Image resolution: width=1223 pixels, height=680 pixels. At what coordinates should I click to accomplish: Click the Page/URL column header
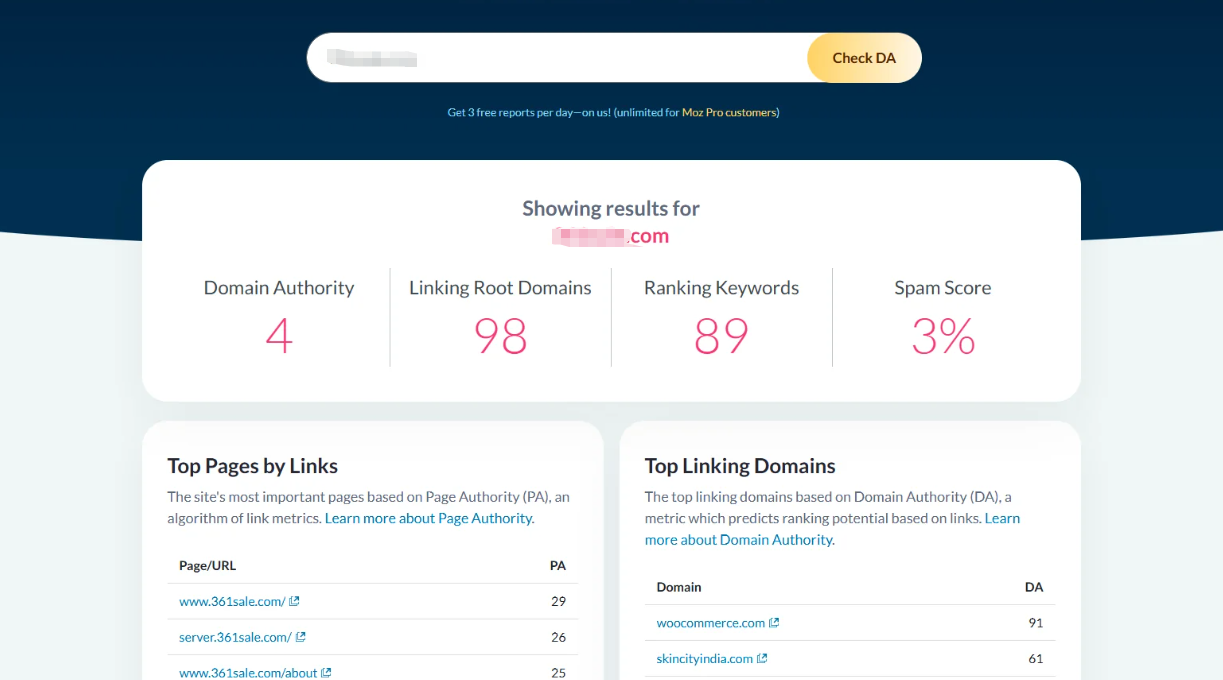pyautogui.click(x=207, y=566)
